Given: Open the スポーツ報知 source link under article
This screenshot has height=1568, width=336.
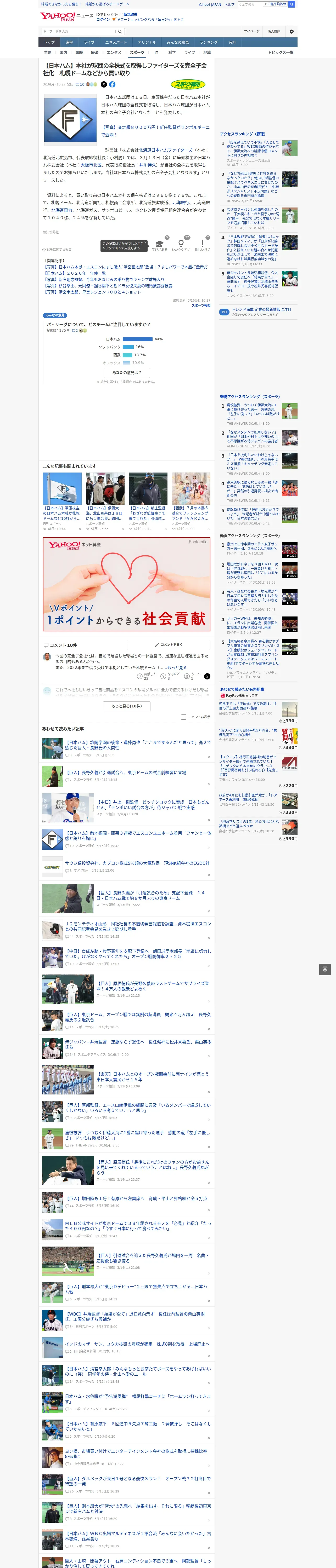Looking at the screenshot, I should click(x=201, y=305).
